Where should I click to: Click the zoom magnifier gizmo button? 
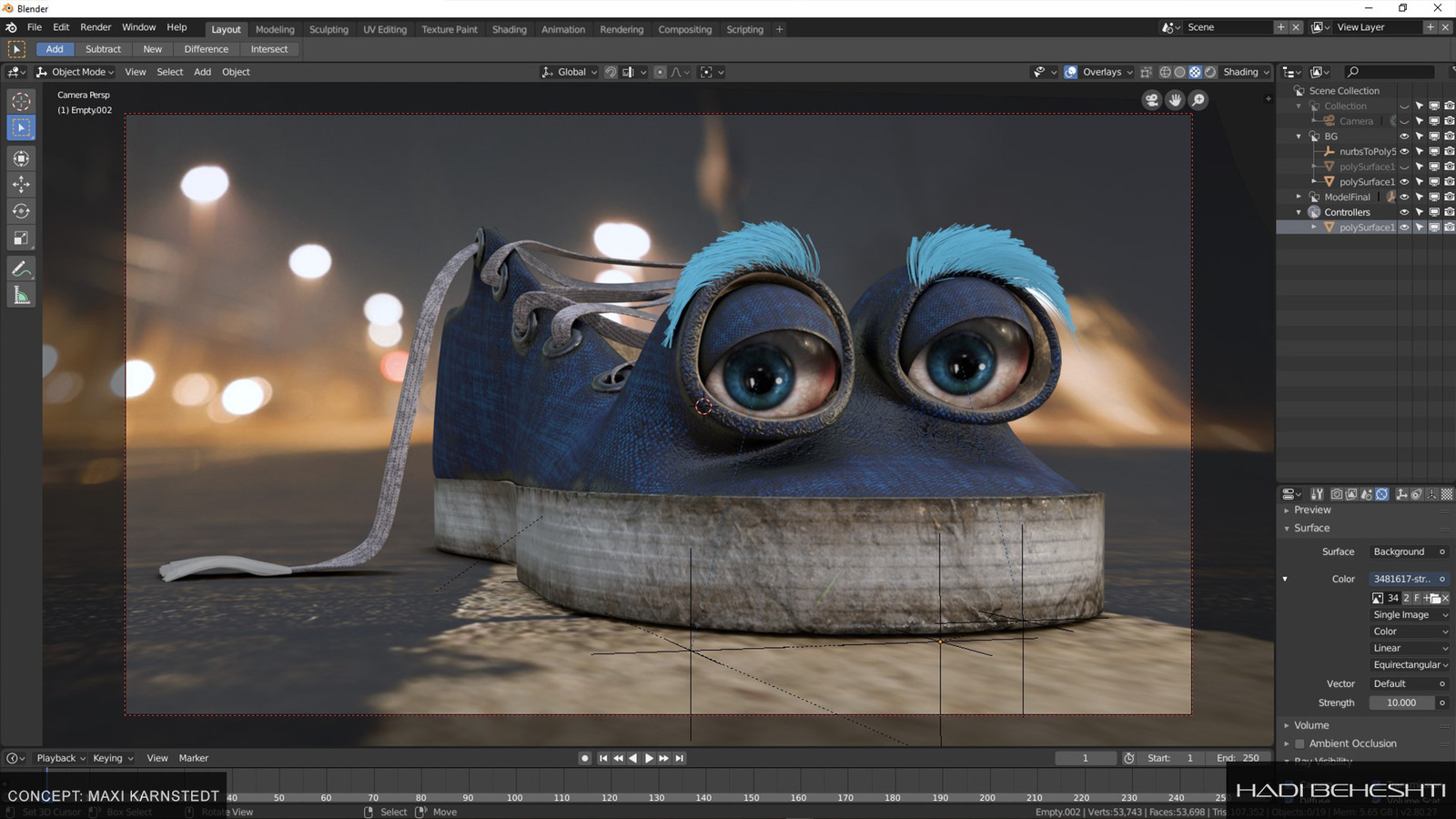[1198, 100]
